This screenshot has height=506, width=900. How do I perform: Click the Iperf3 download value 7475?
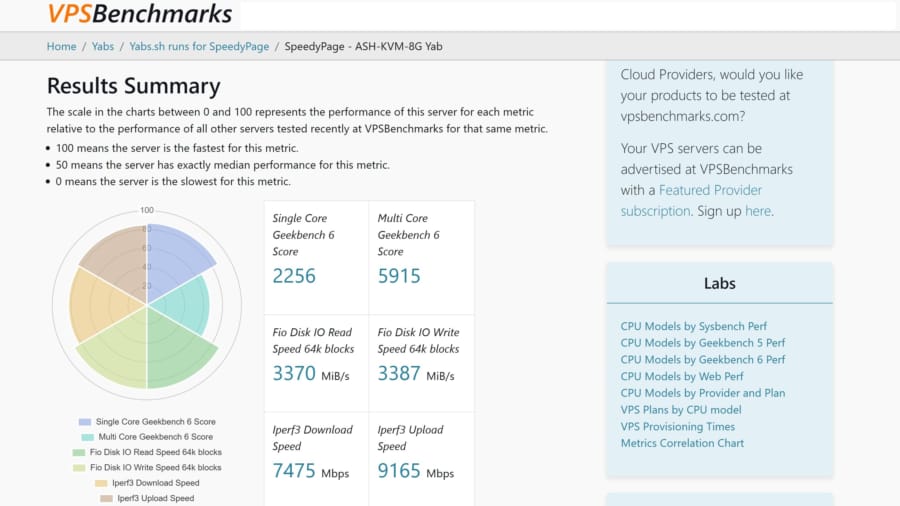tap(294, 471)
